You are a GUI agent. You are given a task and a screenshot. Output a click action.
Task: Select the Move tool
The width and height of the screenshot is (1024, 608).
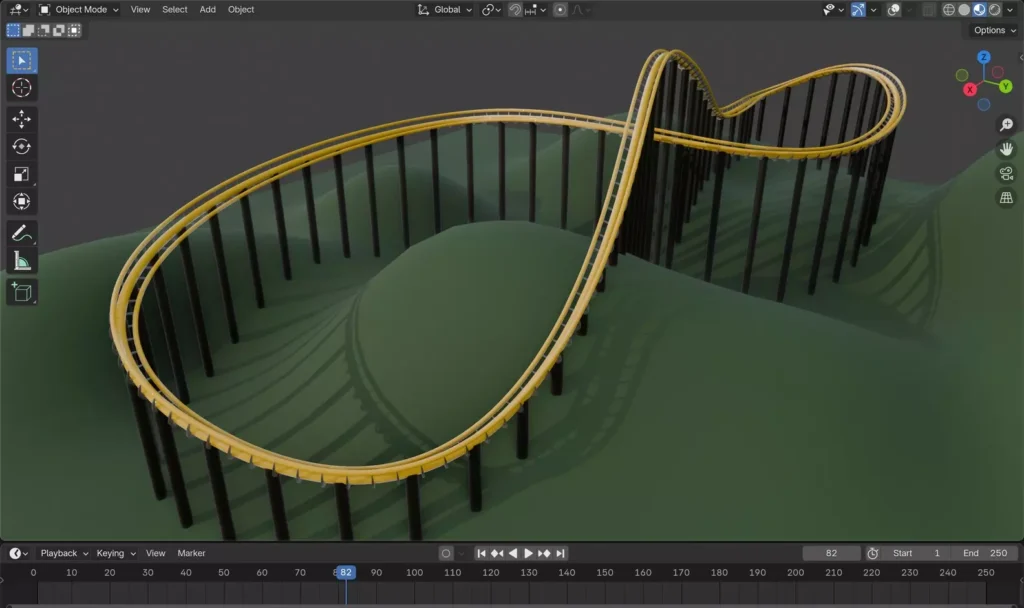[x=21, y=120]
